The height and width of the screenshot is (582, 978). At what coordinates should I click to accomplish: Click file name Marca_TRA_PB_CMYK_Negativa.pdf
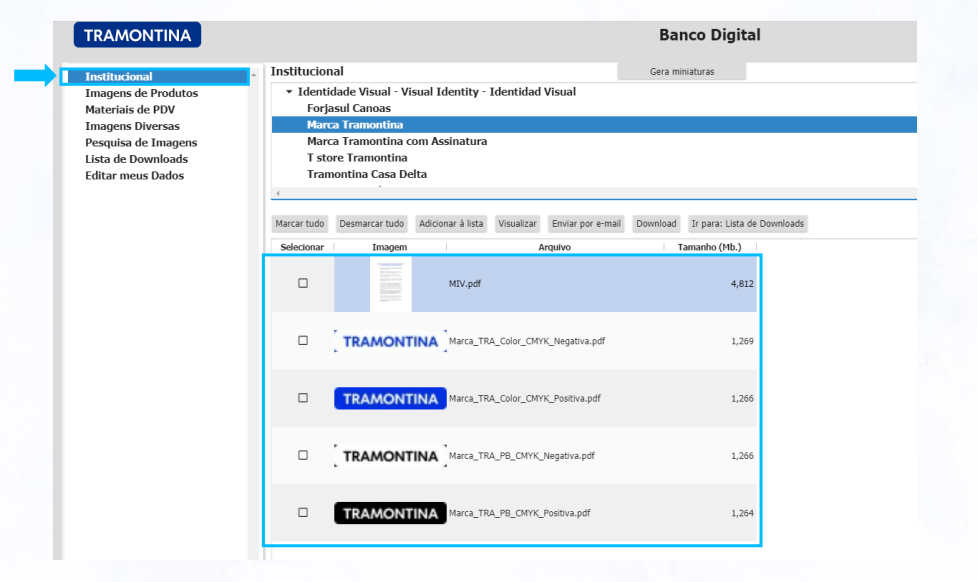521,456
